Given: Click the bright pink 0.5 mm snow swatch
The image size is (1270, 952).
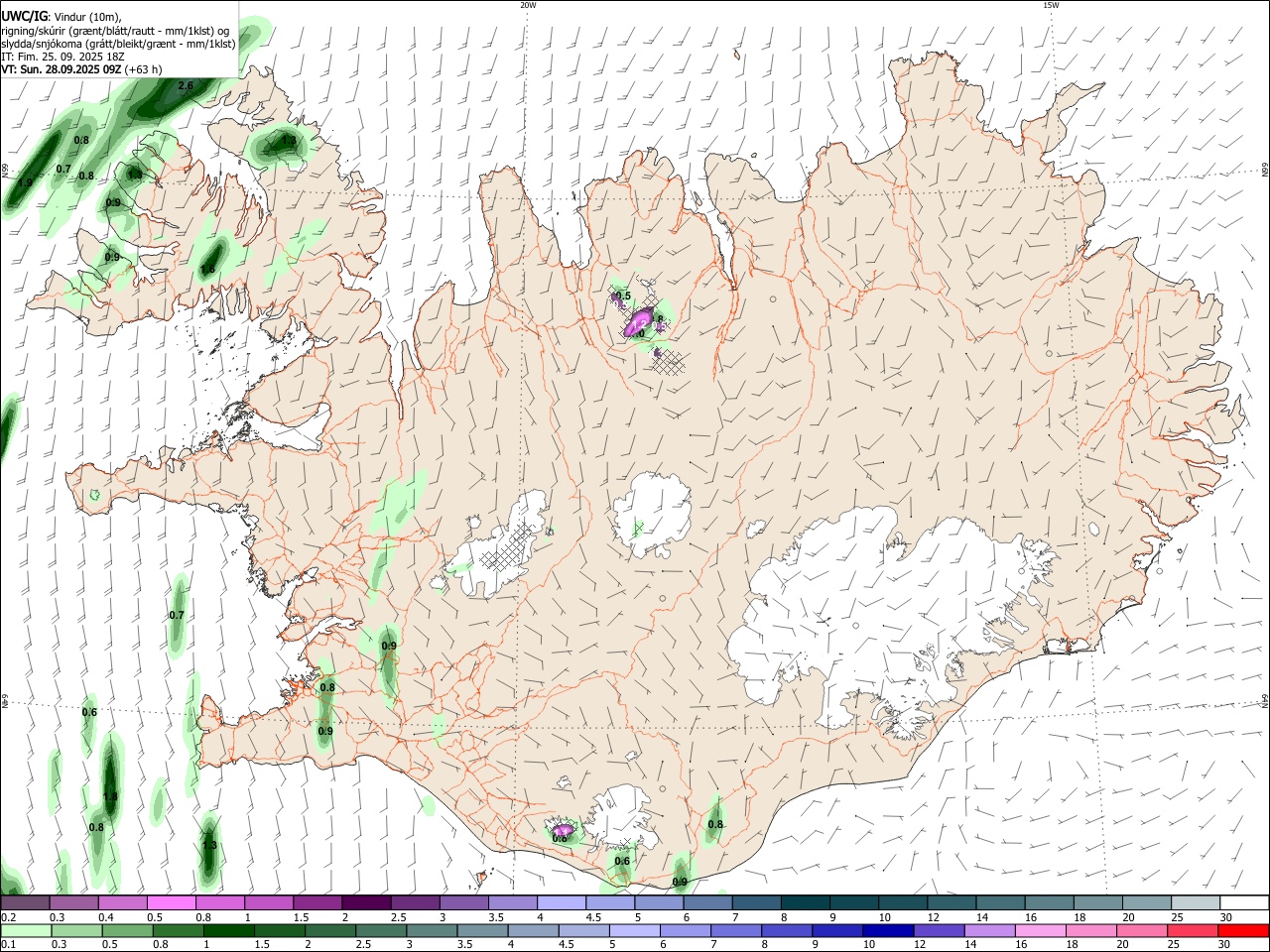Looking at the screenshot, I should pyautogui.click(x=172, y=902).
